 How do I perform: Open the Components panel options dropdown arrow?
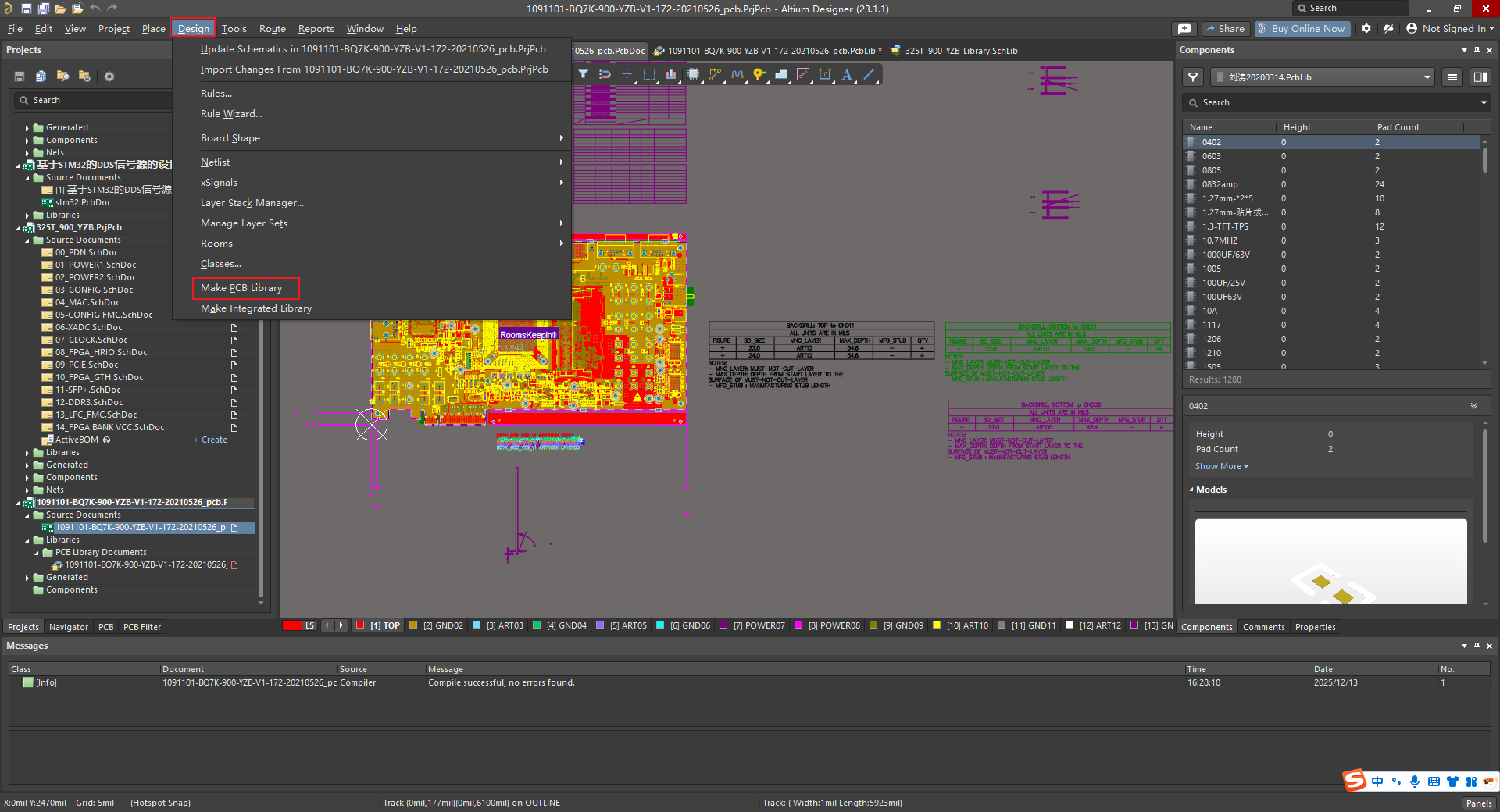(1464, 50)
